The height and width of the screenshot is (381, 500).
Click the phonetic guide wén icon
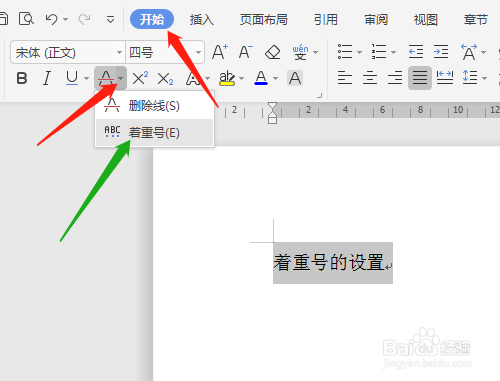[300, 52]
